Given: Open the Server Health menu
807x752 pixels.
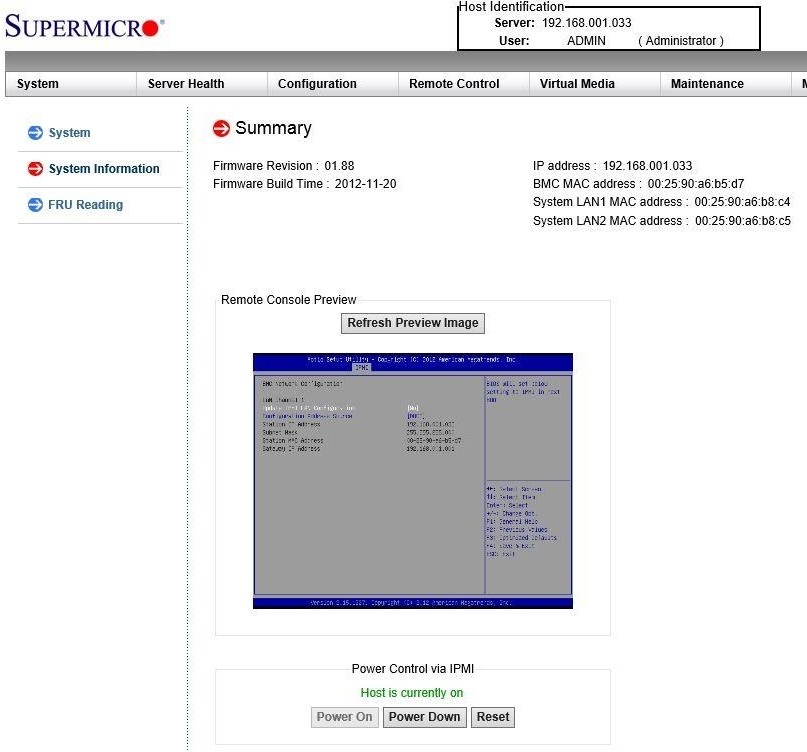Looking at the screenshot, I should point(202,84).
